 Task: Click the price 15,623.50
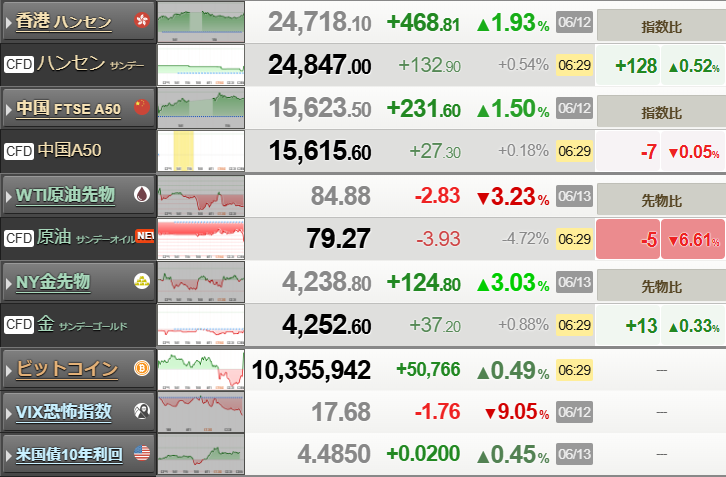tap(320, 108)
